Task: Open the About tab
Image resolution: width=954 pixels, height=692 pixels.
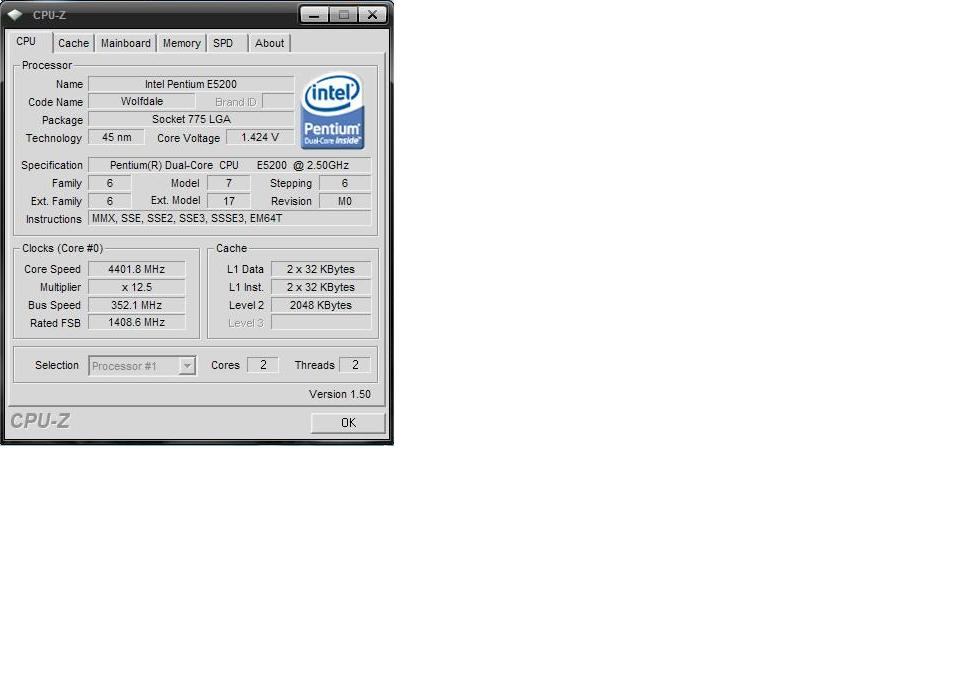Action: pyautogui.click(x=269, y=43)
